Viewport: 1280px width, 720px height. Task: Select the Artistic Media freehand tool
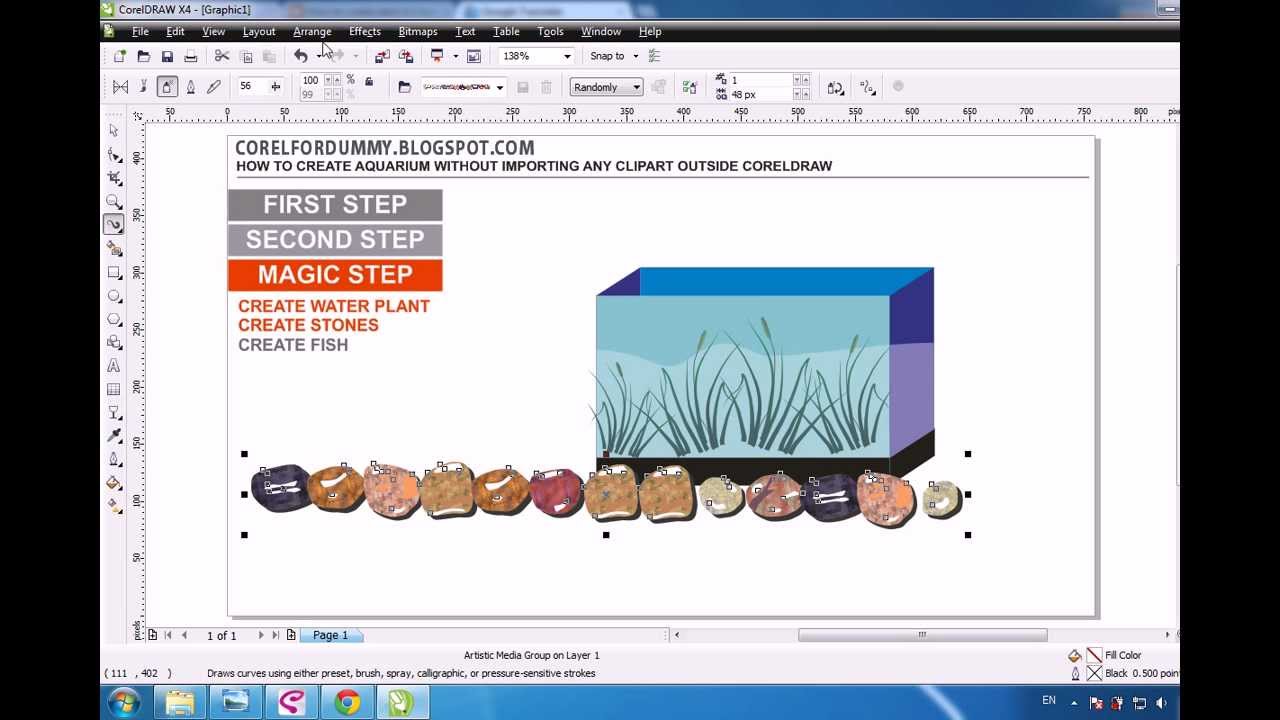point(114,225)
